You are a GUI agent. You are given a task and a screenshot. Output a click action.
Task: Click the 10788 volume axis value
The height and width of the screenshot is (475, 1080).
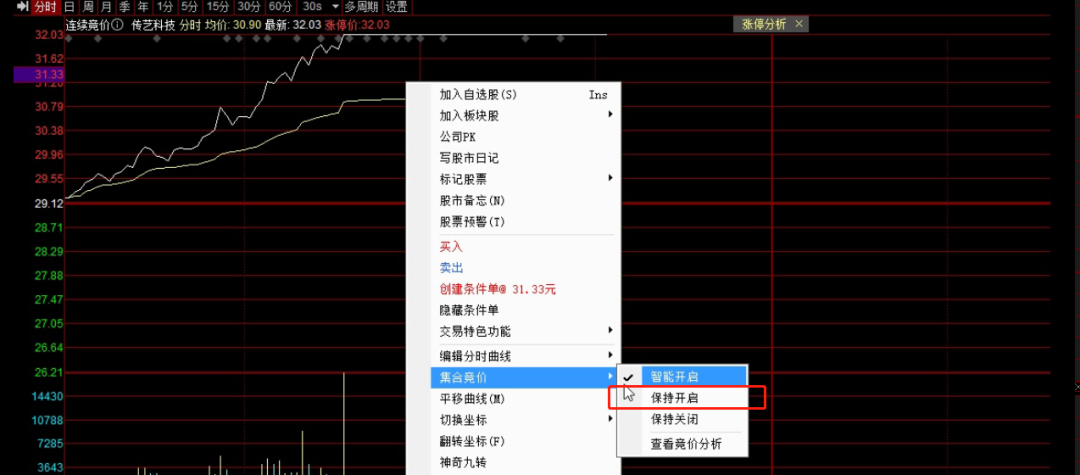coord(48,420)
